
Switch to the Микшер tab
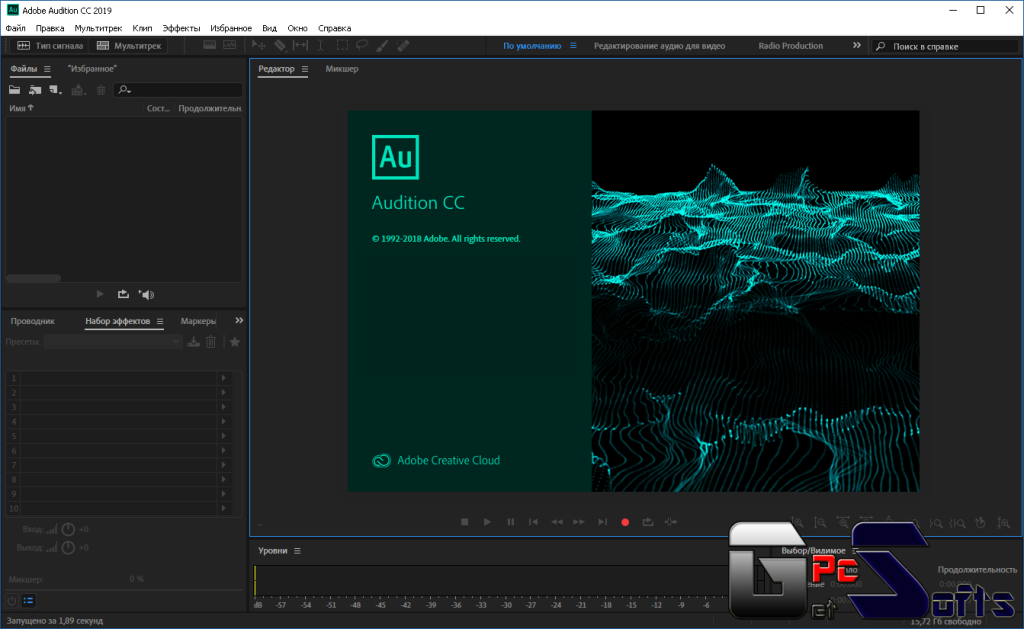[x=342, y=69]
